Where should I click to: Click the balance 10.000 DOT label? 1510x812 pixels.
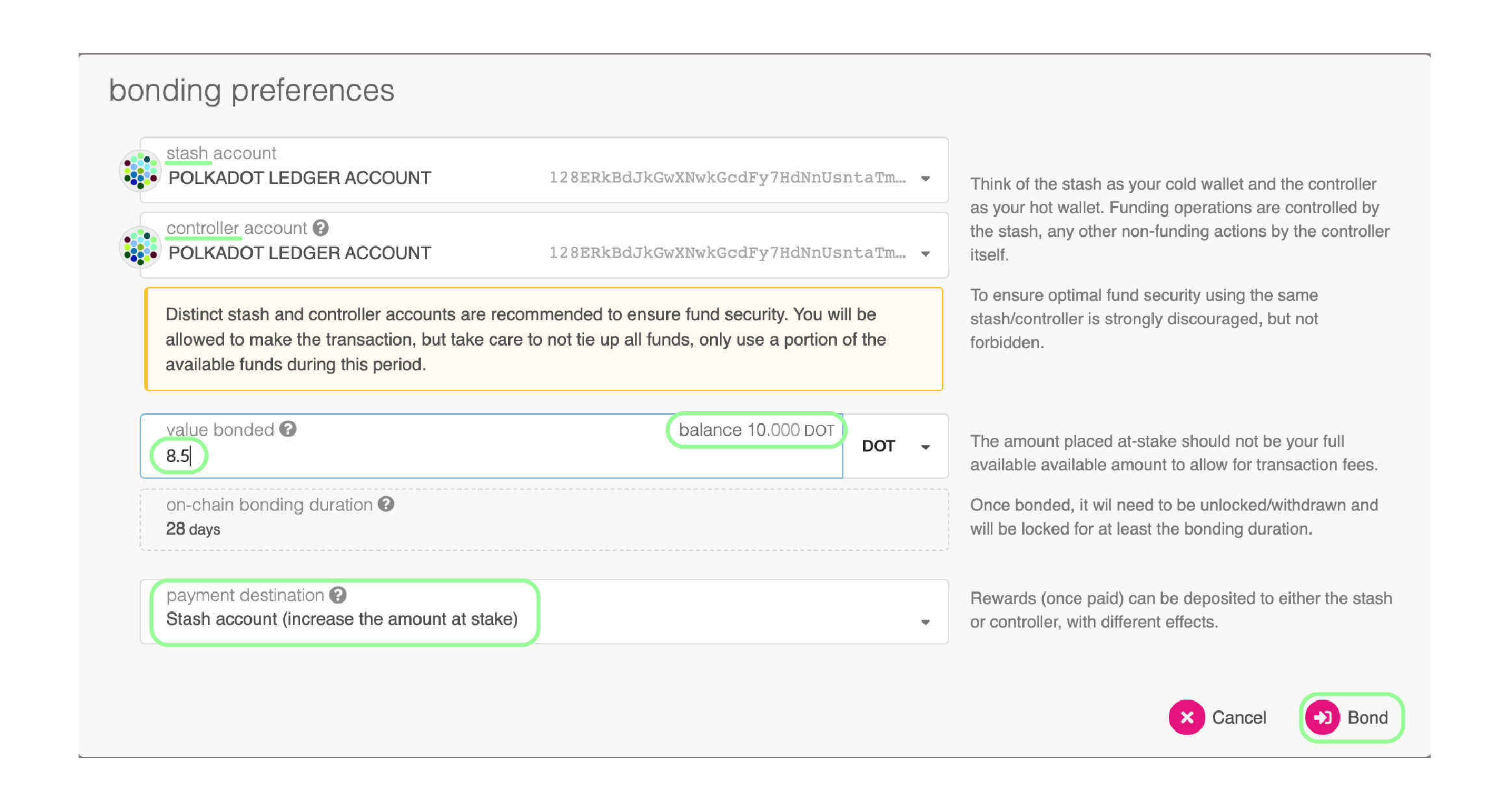756,430
